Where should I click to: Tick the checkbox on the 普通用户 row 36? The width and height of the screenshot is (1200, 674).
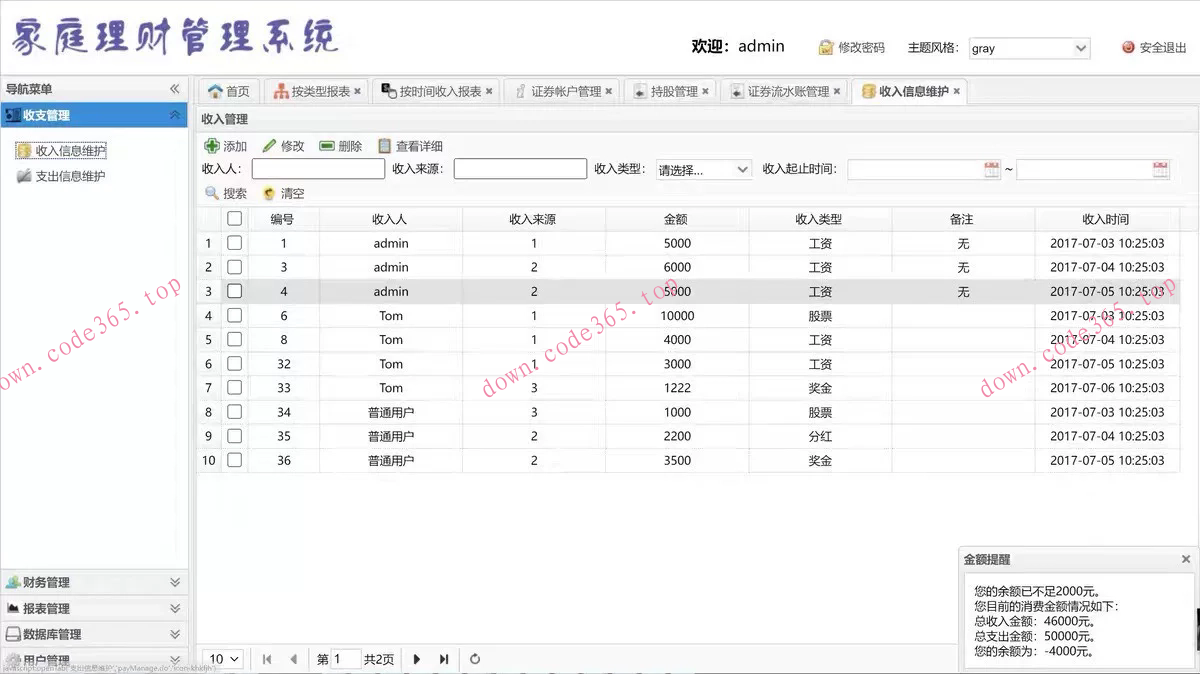[234, 459]
